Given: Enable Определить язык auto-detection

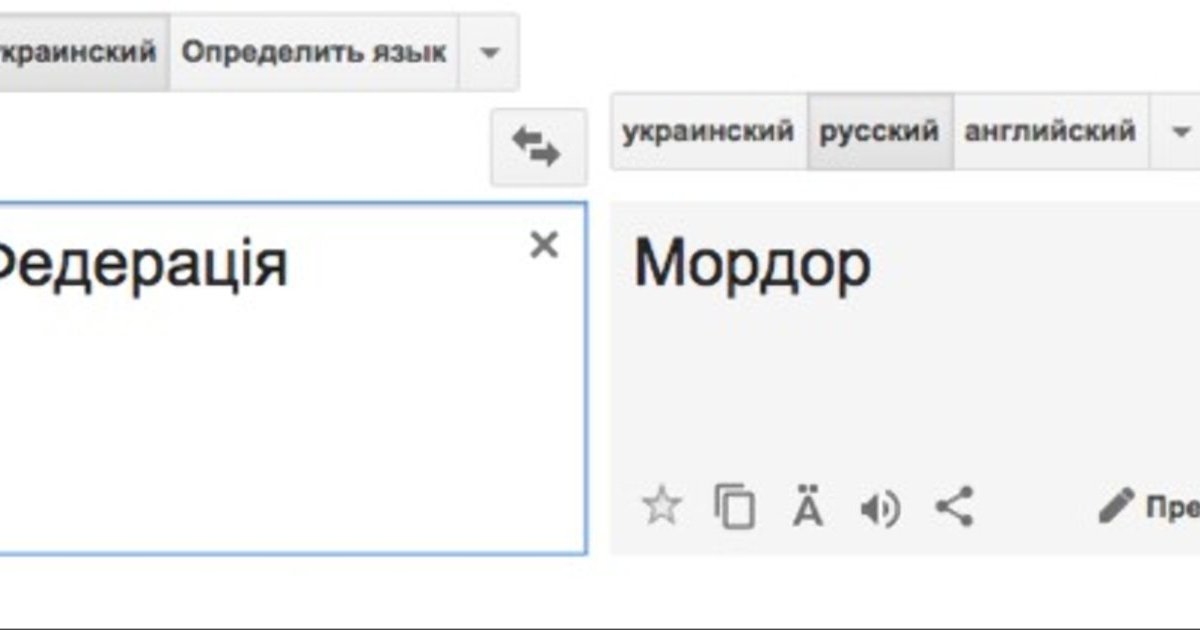Looking at the screenshot, I should [313, 52].
